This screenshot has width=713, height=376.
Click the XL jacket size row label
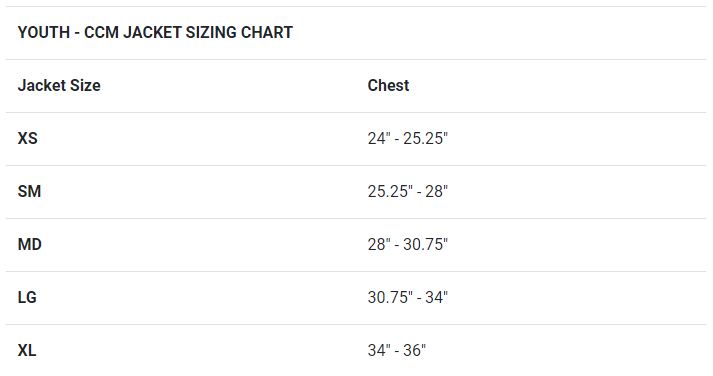pos(27,351)
